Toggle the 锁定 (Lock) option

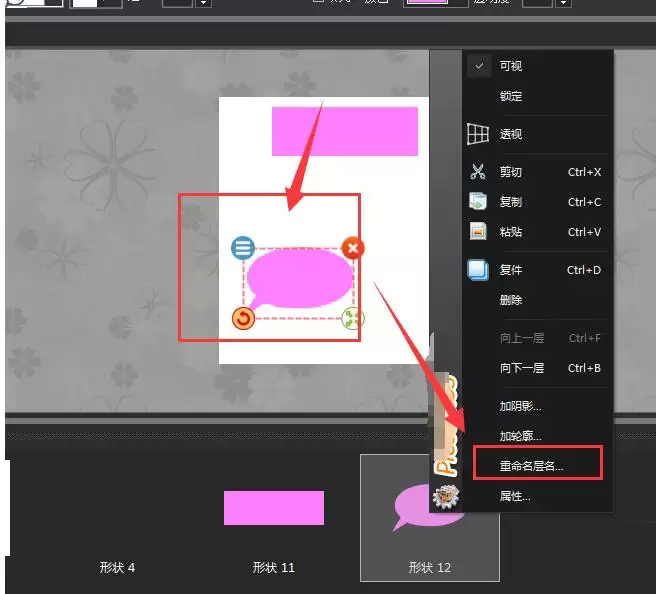[510, 96]
